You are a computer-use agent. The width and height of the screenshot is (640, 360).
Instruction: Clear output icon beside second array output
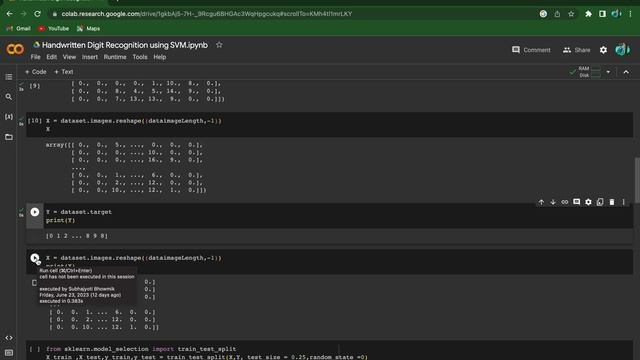pos(34,282)
